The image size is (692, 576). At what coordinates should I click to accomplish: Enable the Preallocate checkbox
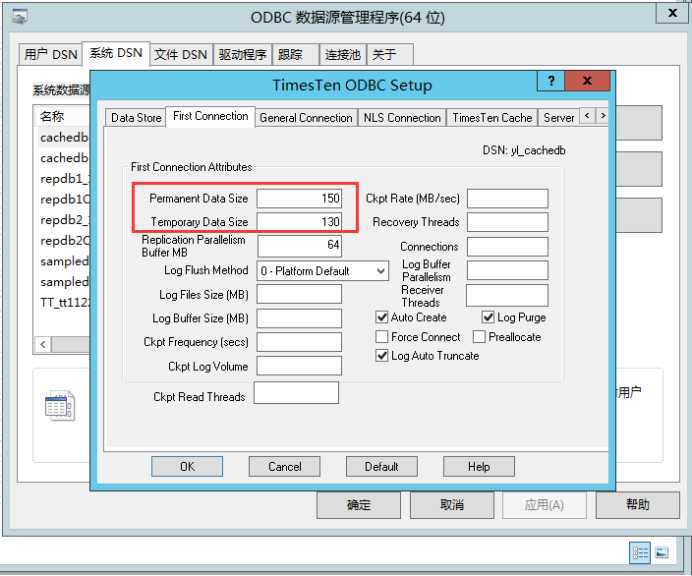coord(479,337)
